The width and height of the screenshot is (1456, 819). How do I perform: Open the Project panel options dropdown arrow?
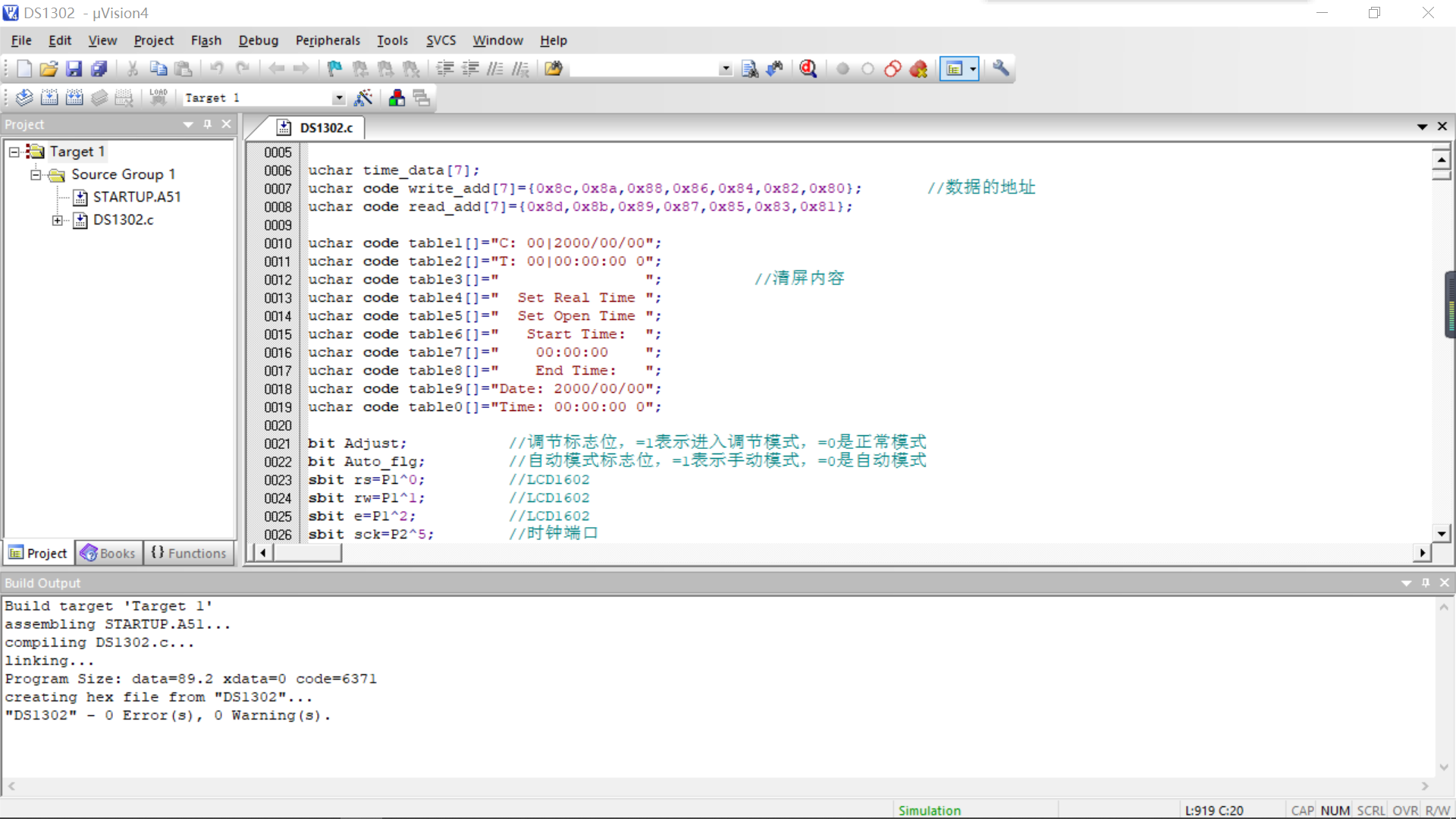188,124
